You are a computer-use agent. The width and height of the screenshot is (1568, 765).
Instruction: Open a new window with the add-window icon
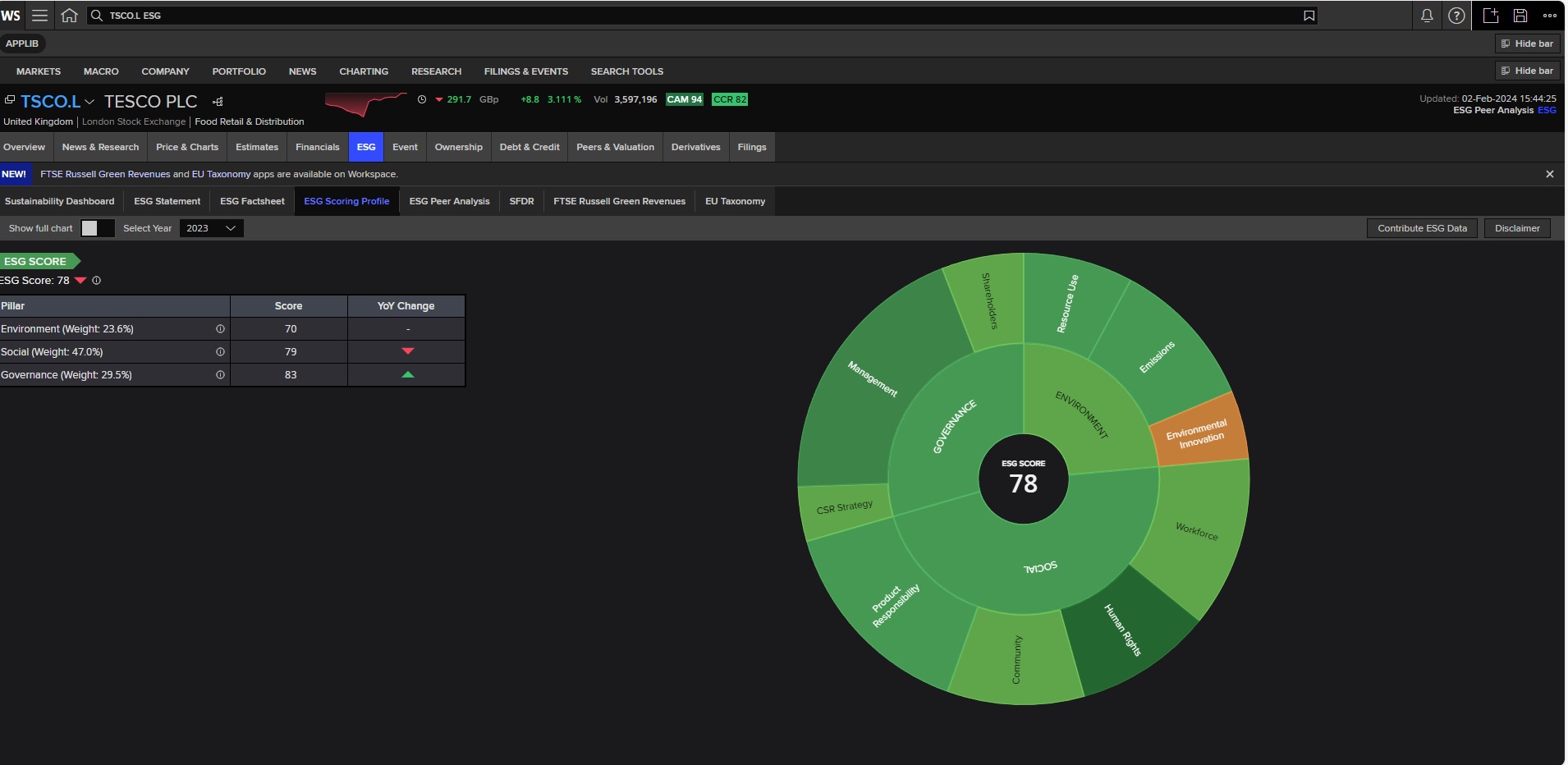pos(1489,15)
